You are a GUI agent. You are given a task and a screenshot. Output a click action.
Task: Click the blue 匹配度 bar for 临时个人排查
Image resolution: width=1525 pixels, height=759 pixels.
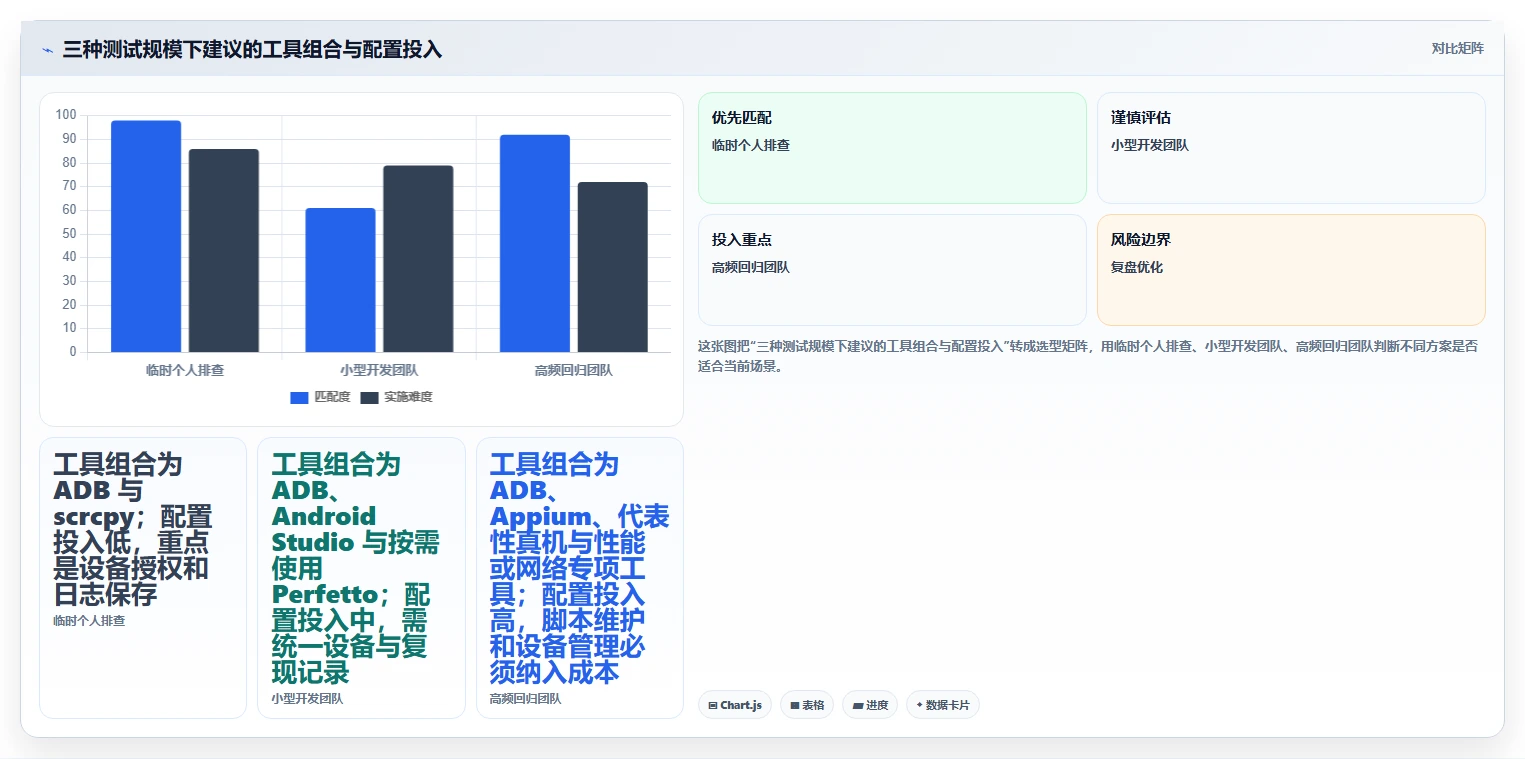[x=146, y=236]
